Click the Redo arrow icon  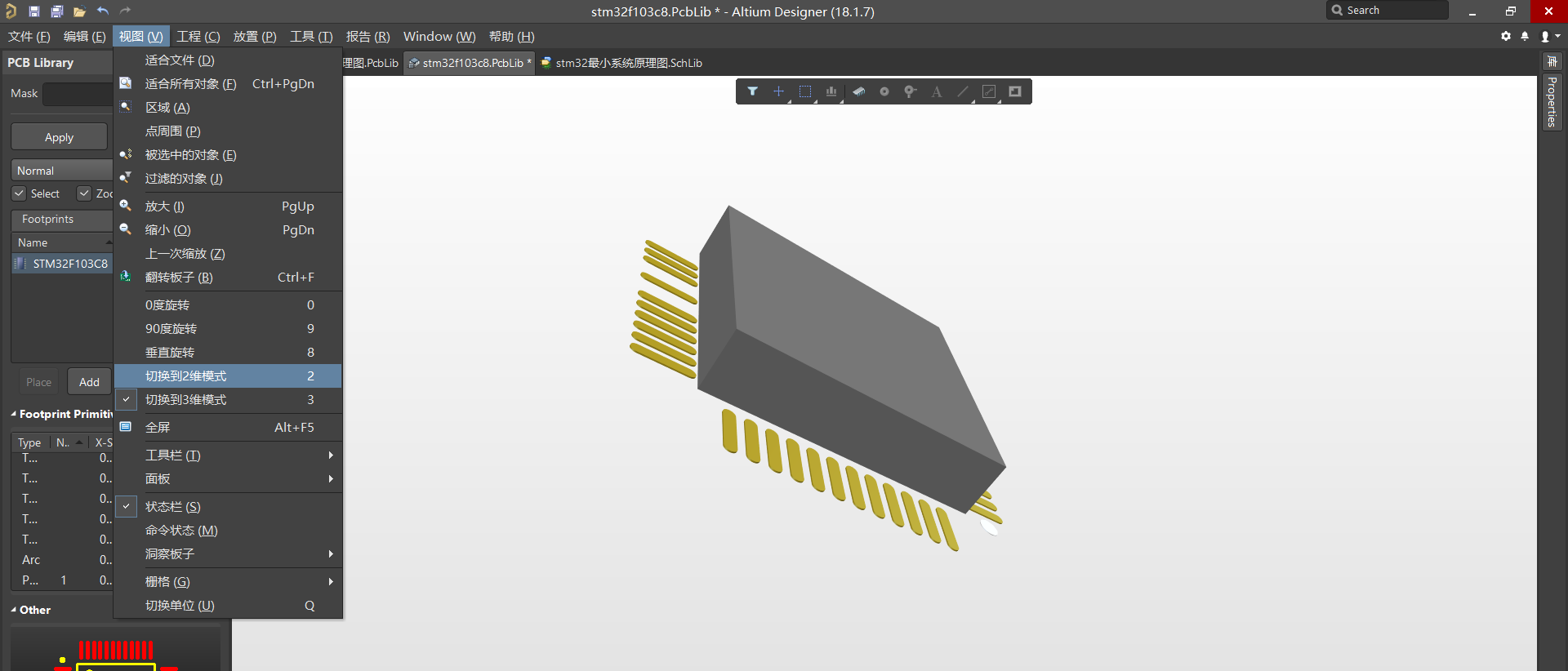click(x=125, y=11)
